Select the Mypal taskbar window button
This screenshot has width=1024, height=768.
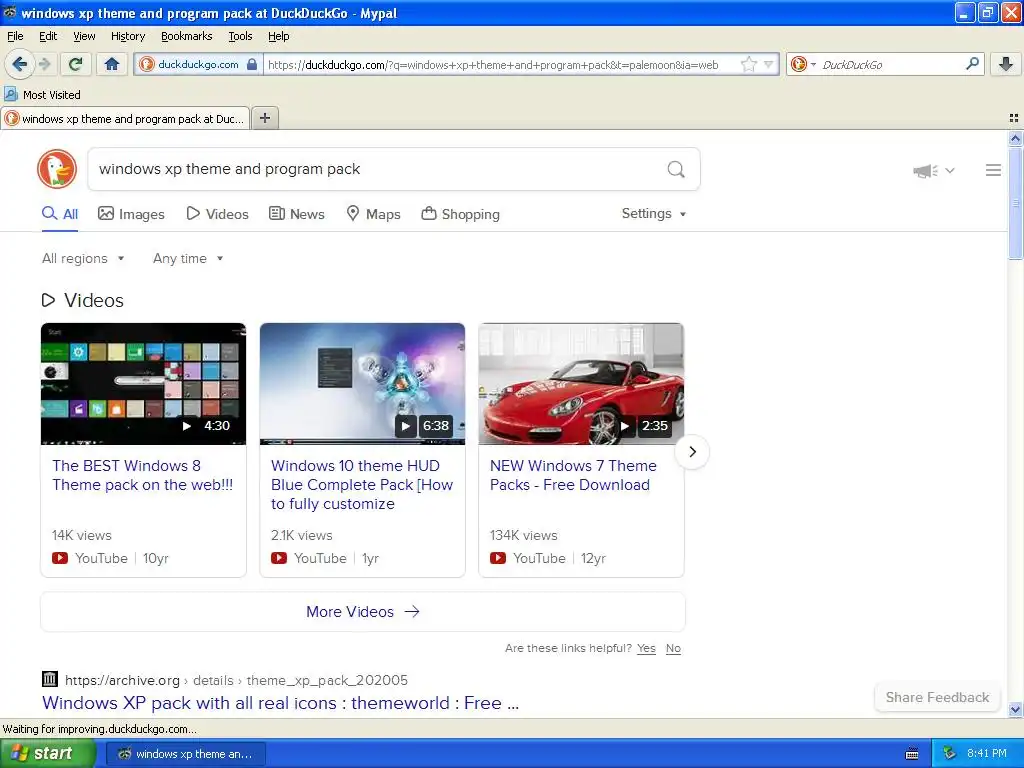185,754
